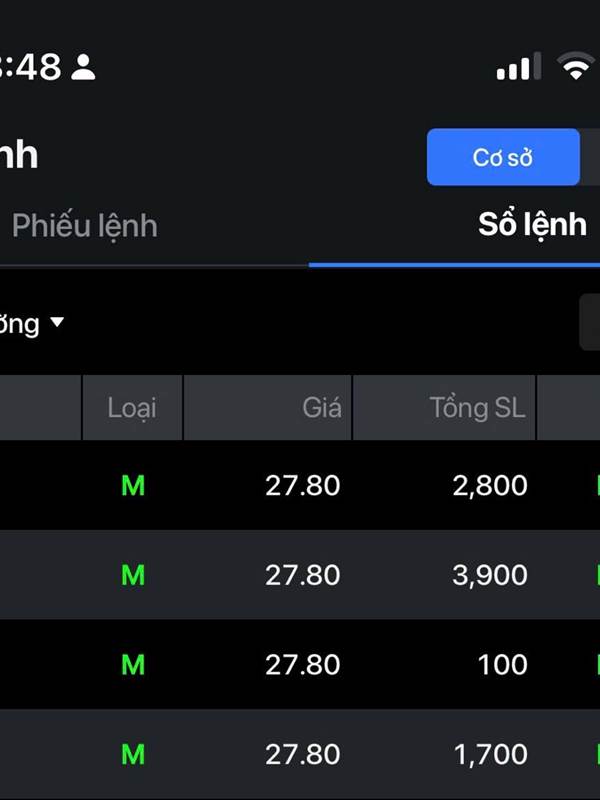This screenshot has height=800, width=600.
Task: Tap the 27.80 price in first row
Action: click(x=302, y=486)
